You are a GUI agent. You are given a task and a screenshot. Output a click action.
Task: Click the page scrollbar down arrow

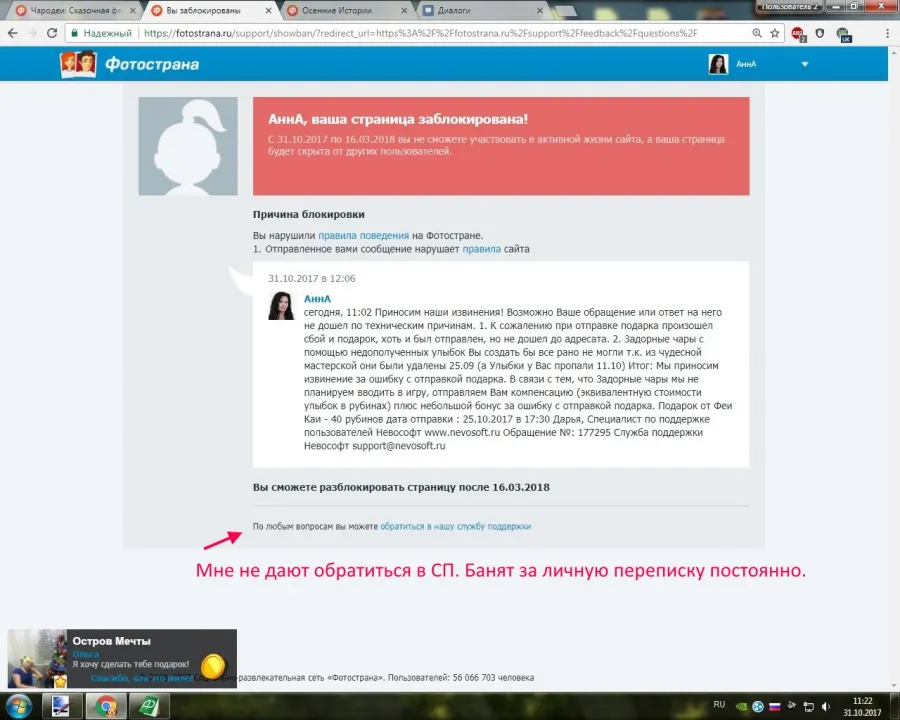click(894, 686)
